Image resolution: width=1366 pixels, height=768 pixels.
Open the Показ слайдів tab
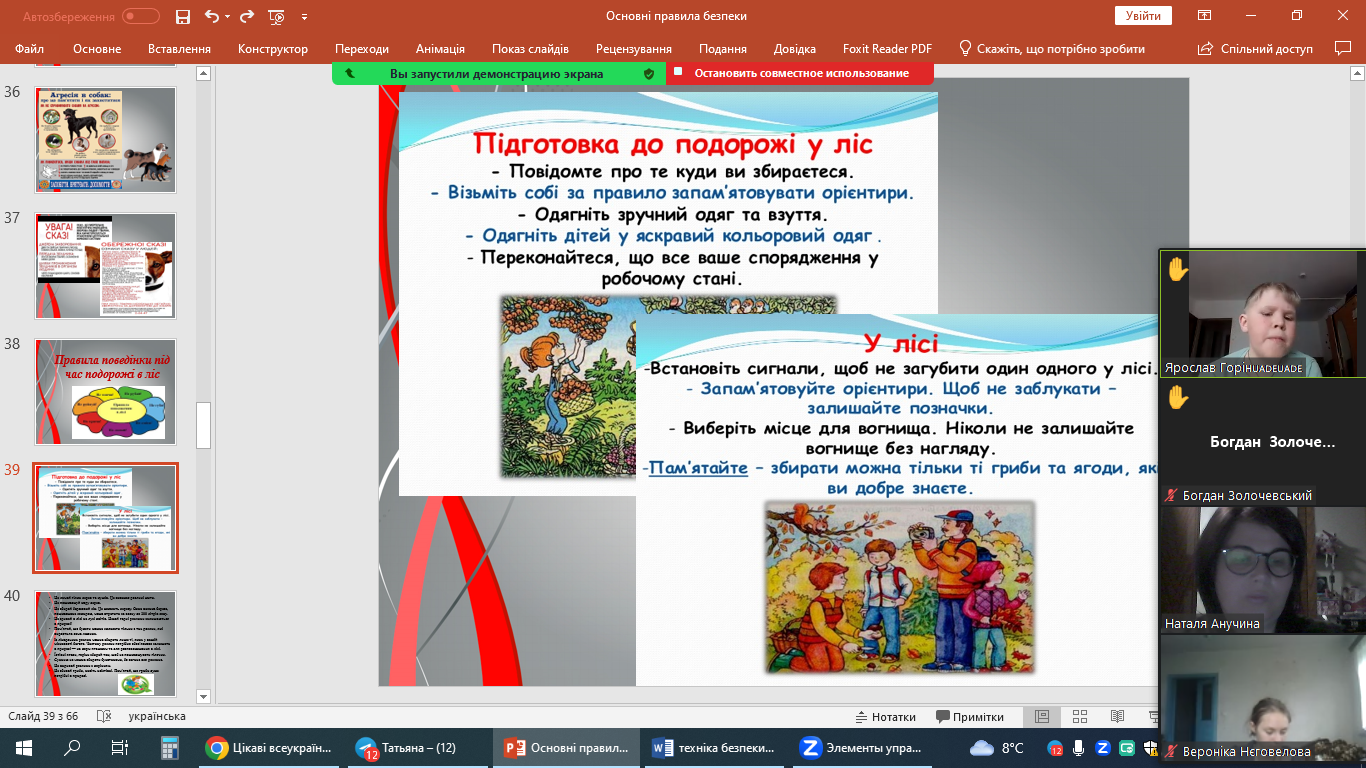coord(530,49)
